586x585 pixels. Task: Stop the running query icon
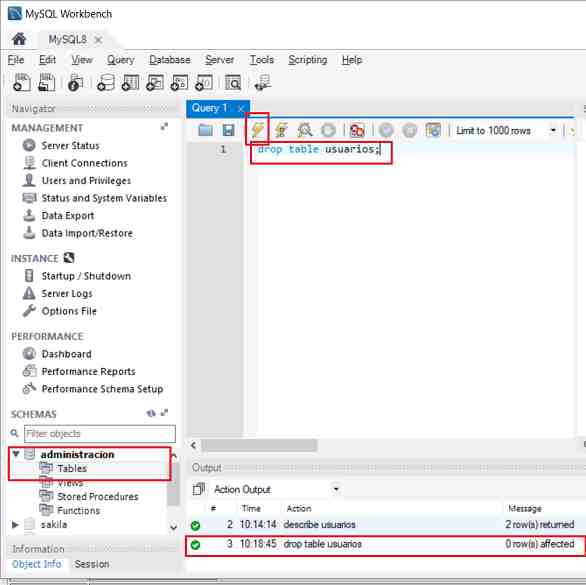tap(328, 130)
